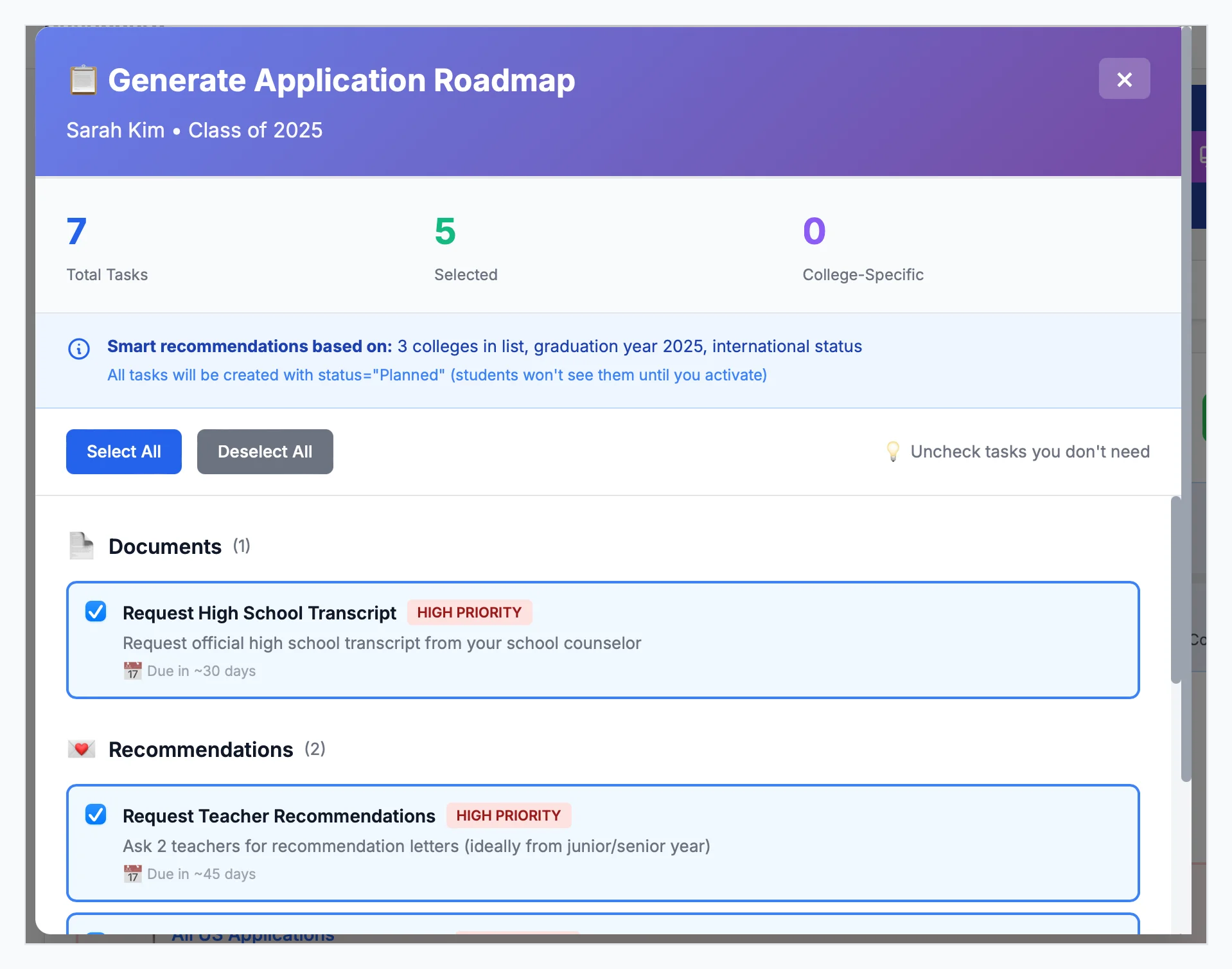Click the info icon in the smart recommendations banner
Image resolution: width=1232 pixels, height=969 pixels.
78,349
